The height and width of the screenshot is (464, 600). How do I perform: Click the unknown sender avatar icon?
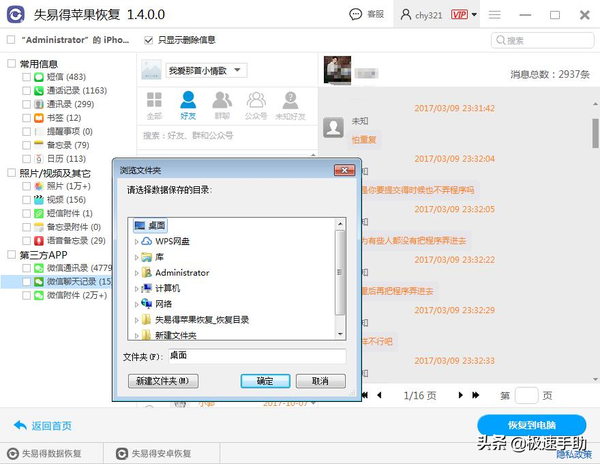click(333, 127)
